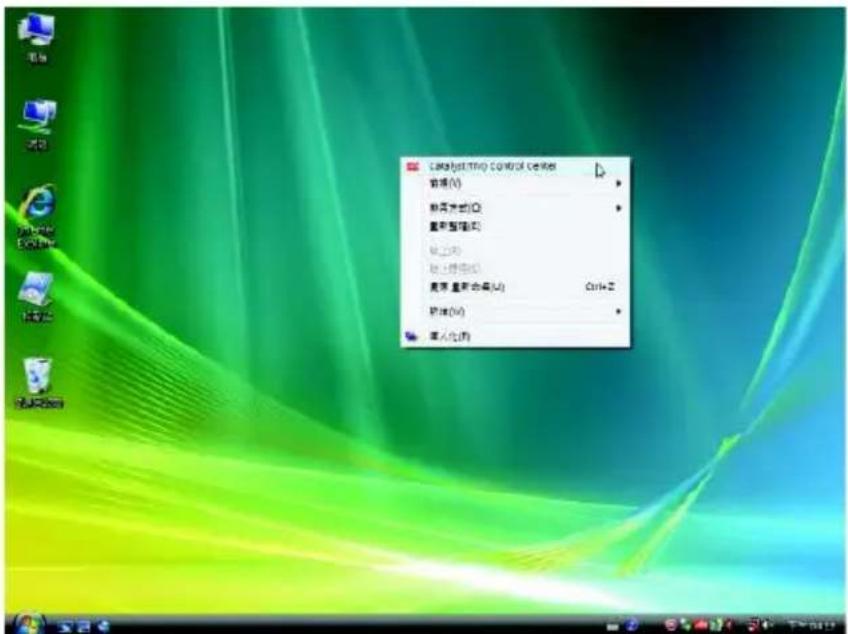
Task: Open Catalyst(TM) Control Center from context menu
Action: pyautogui.click(x=515, y=166)
